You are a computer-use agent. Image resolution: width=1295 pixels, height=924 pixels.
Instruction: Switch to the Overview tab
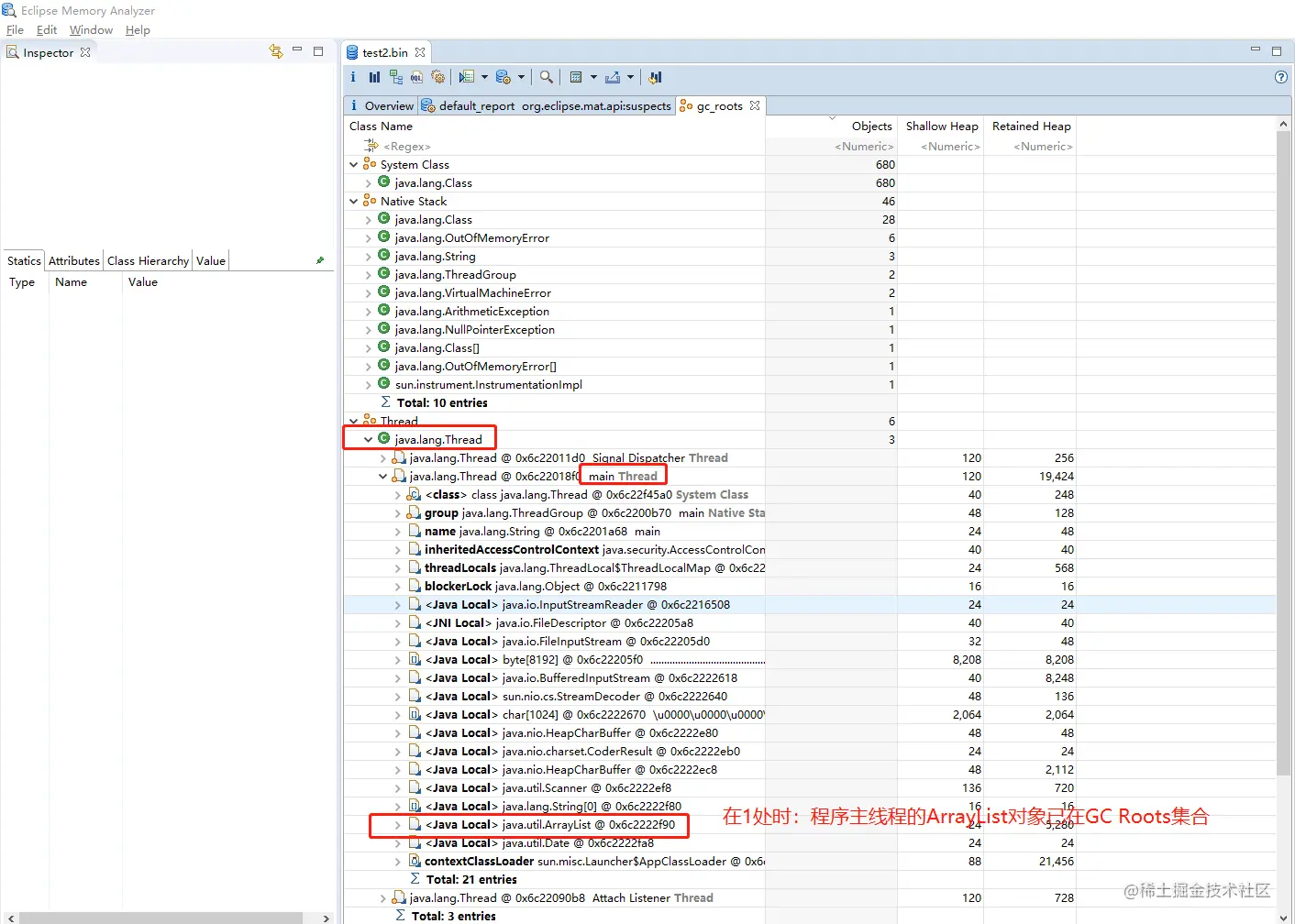pyautogui.click(x=382, y=105)
